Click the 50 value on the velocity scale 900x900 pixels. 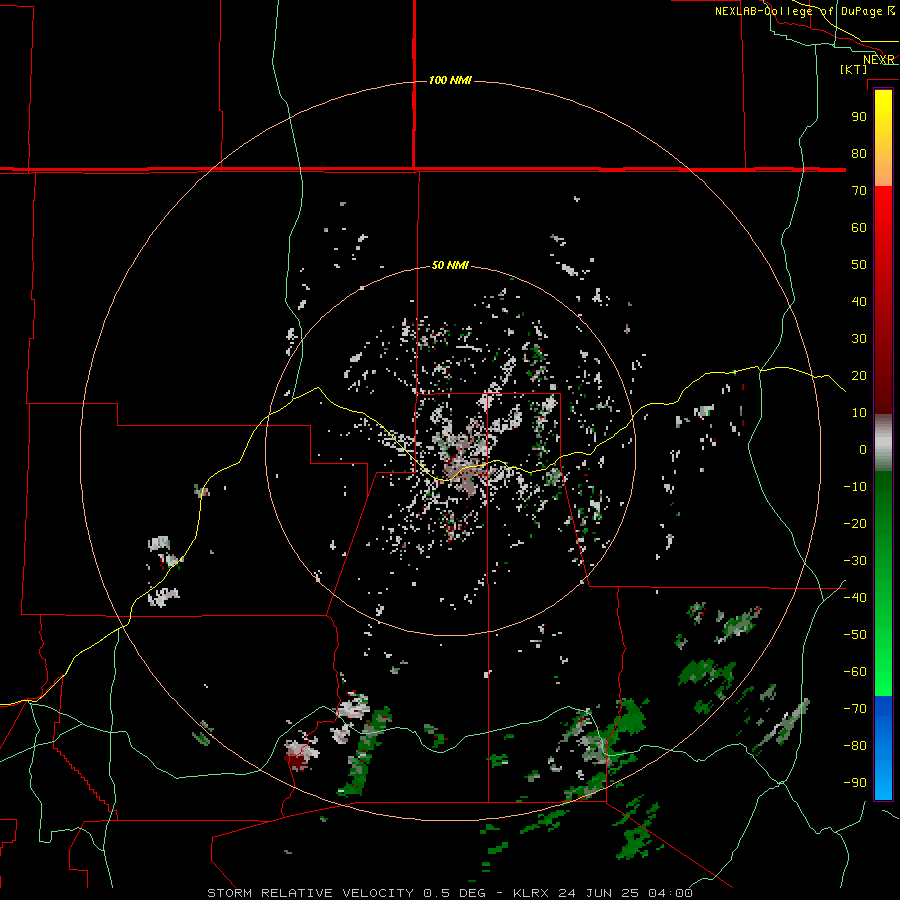click(859, 265)
